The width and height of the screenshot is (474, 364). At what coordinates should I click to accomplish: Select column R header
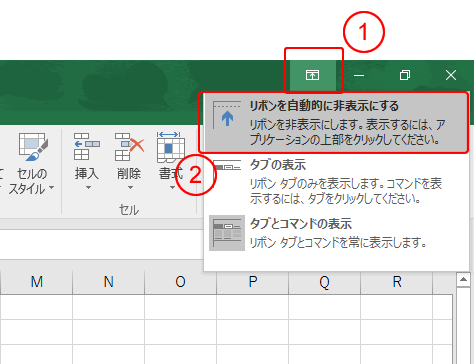tap(397, 282)
